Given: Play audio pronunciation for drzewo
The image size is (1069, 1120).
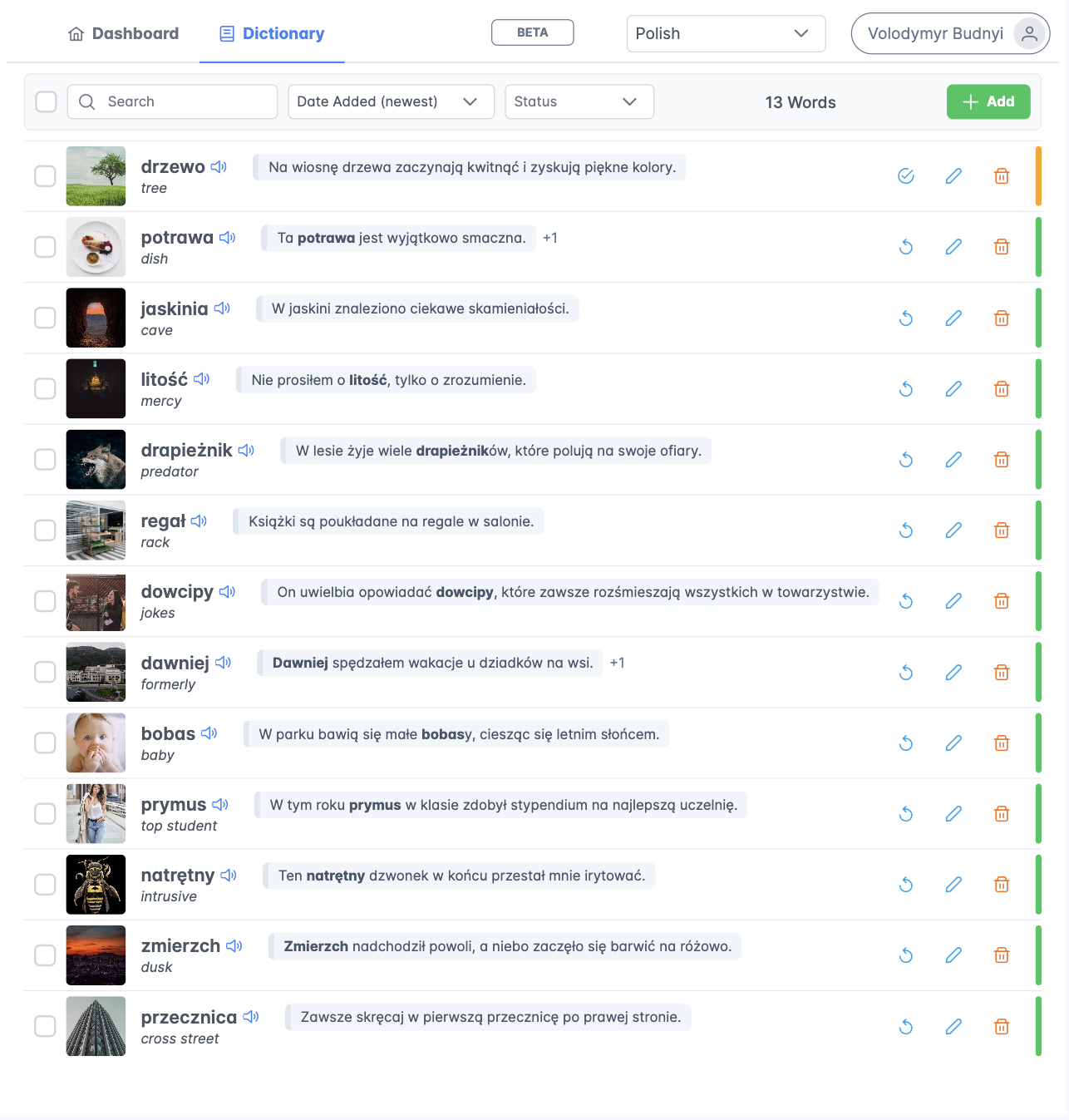Looking at the screenshot, I should coord(219,167).
